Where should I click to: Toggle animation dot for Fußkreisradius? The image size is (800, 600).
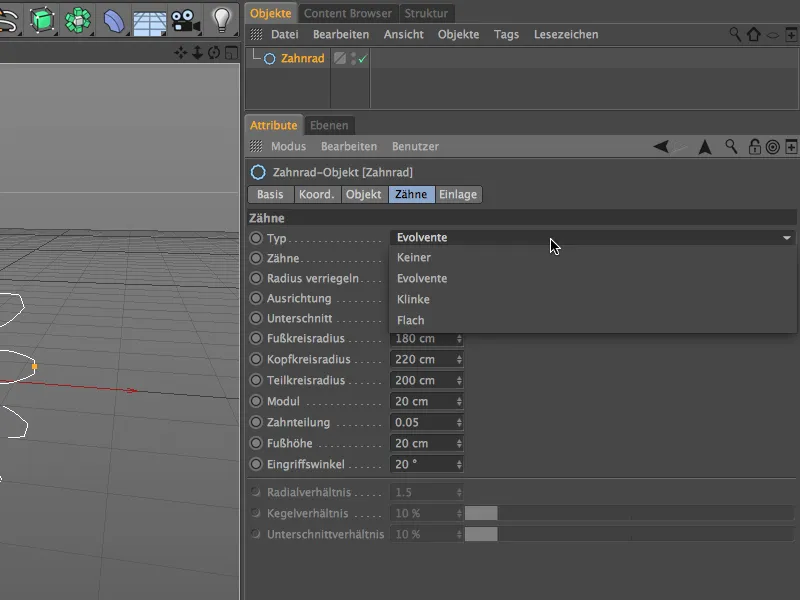pos(256,338)
